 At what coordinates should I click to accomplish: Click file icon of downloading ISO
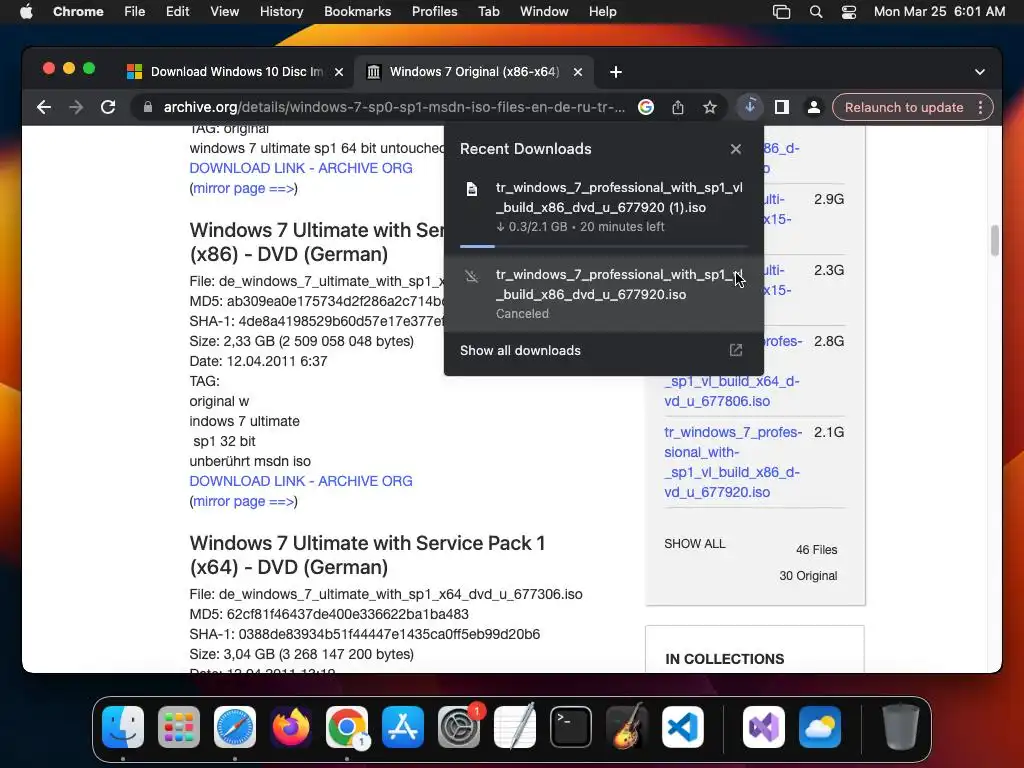coord(472,189)
